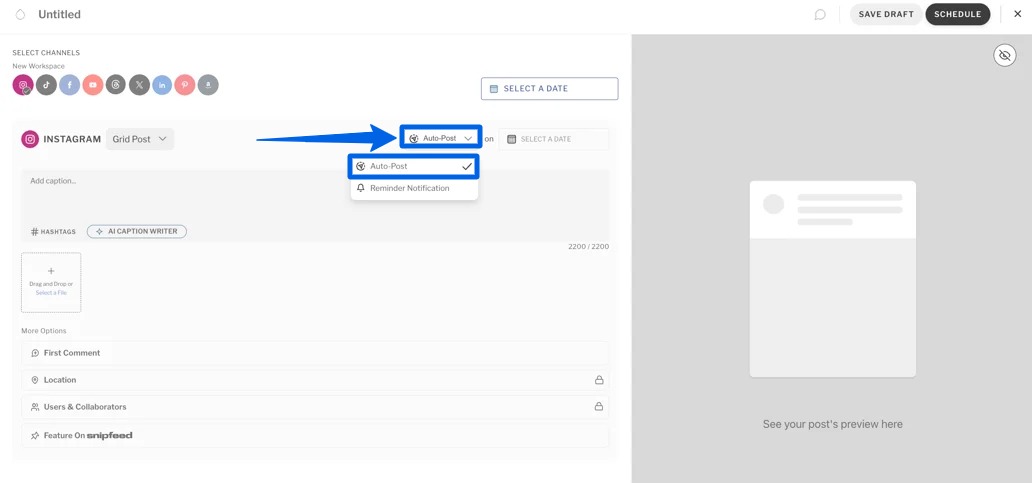Click the New Workspace label

point(38,66)
